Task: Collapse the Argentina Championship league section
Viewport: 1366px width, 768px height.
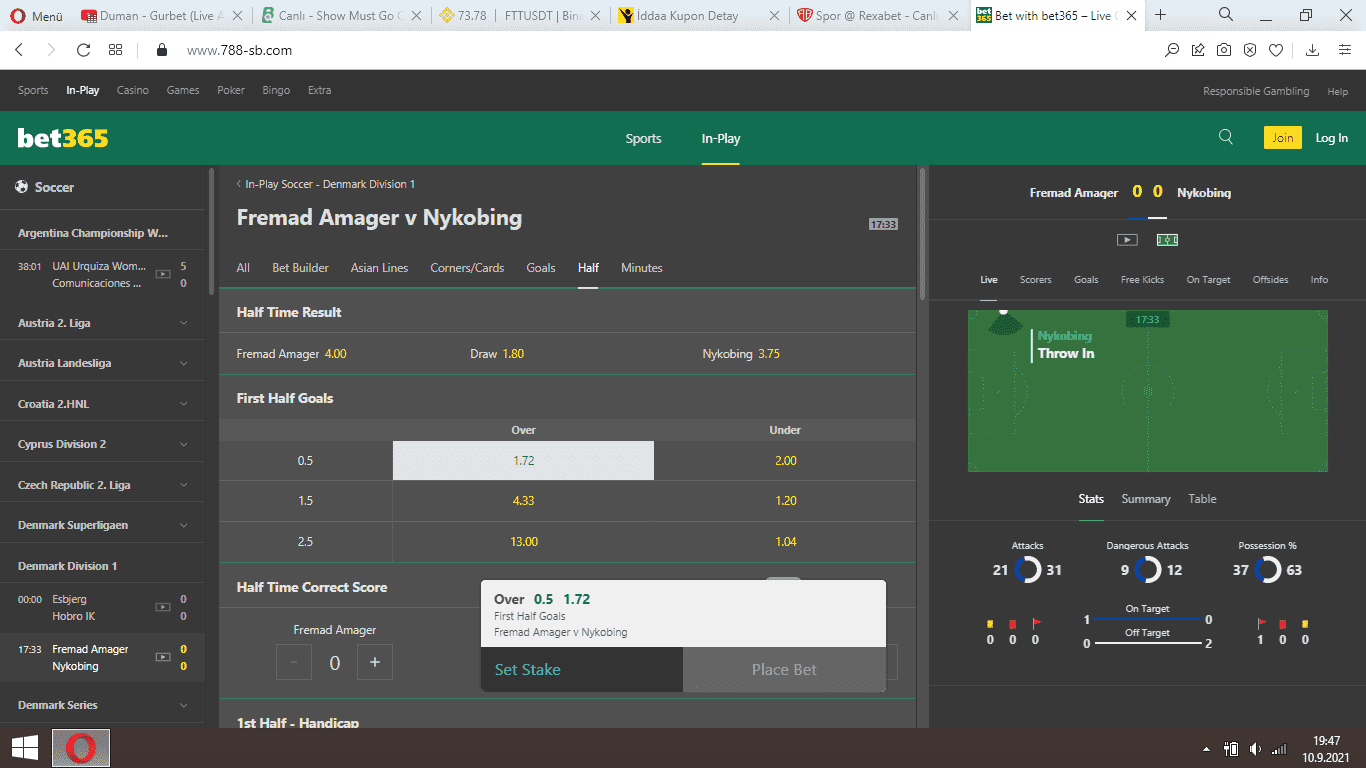Action: (x=102, y=233)
